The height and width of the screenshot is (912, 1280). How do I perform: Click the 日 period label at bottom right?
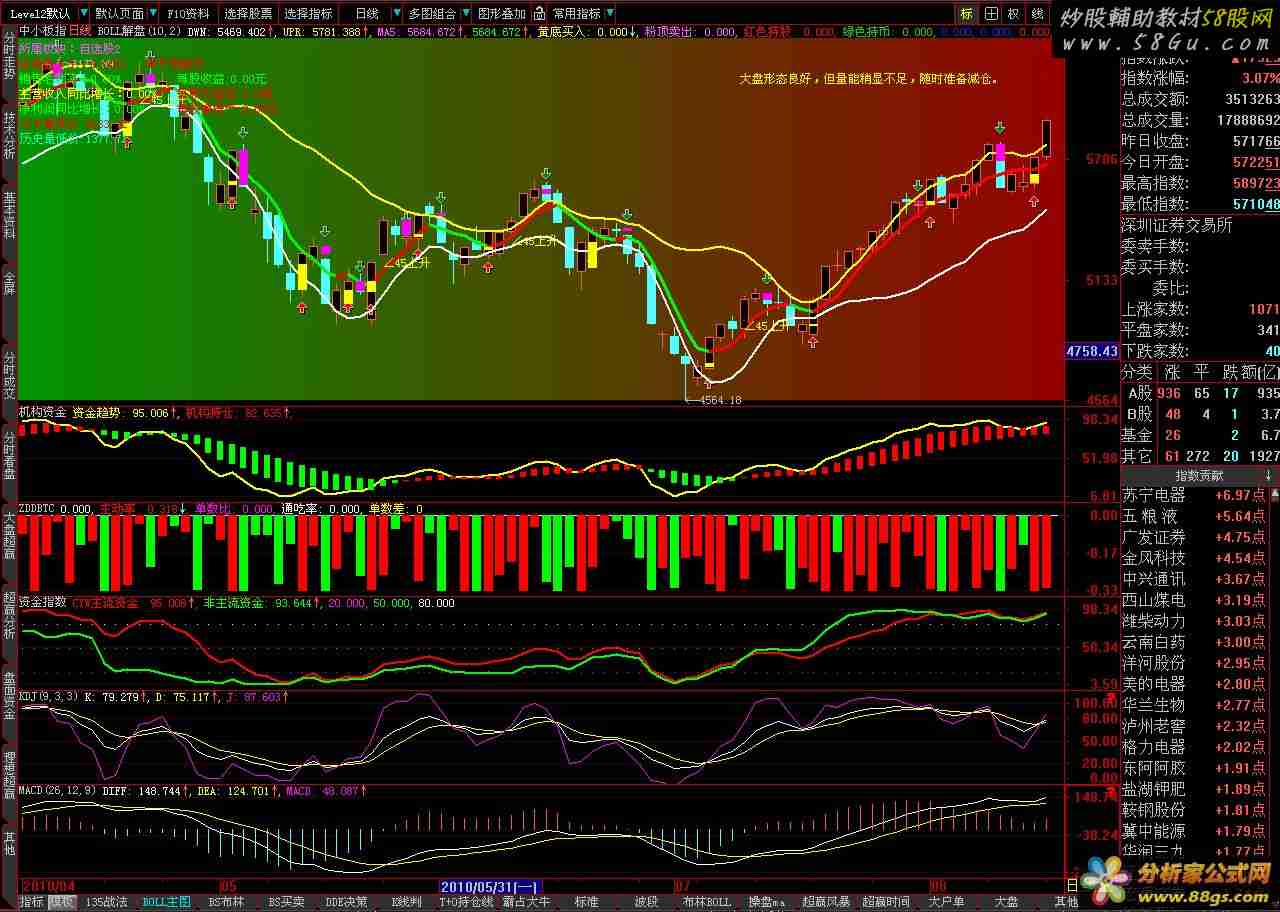coord(1072,886)
